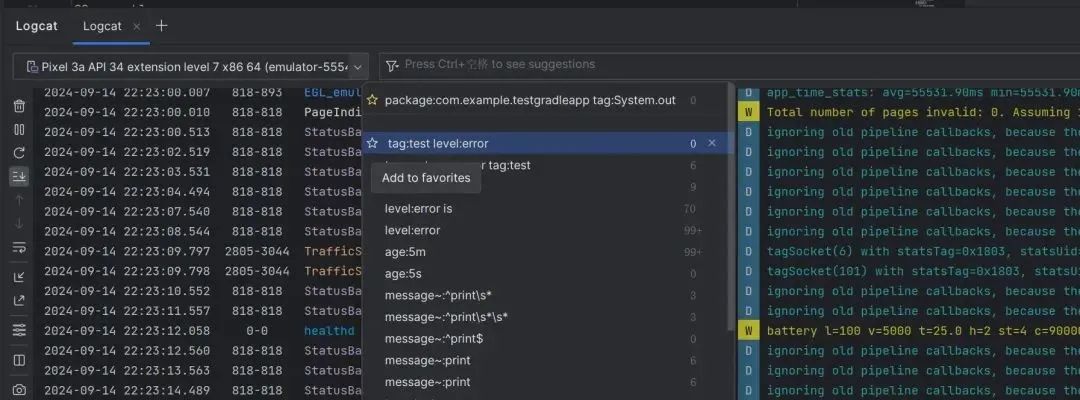The width and height of the screenshot is (1080, 400).
Task: Restart Logcat with the circular arrow icon
Action: 19,153
